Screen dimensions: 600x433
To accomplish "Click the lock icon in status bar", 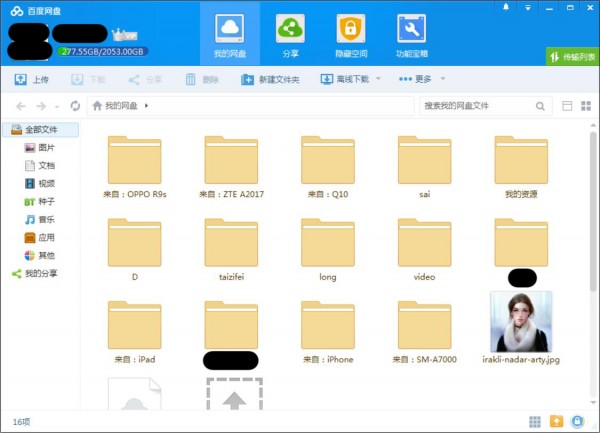I will [x=577, y=421].
